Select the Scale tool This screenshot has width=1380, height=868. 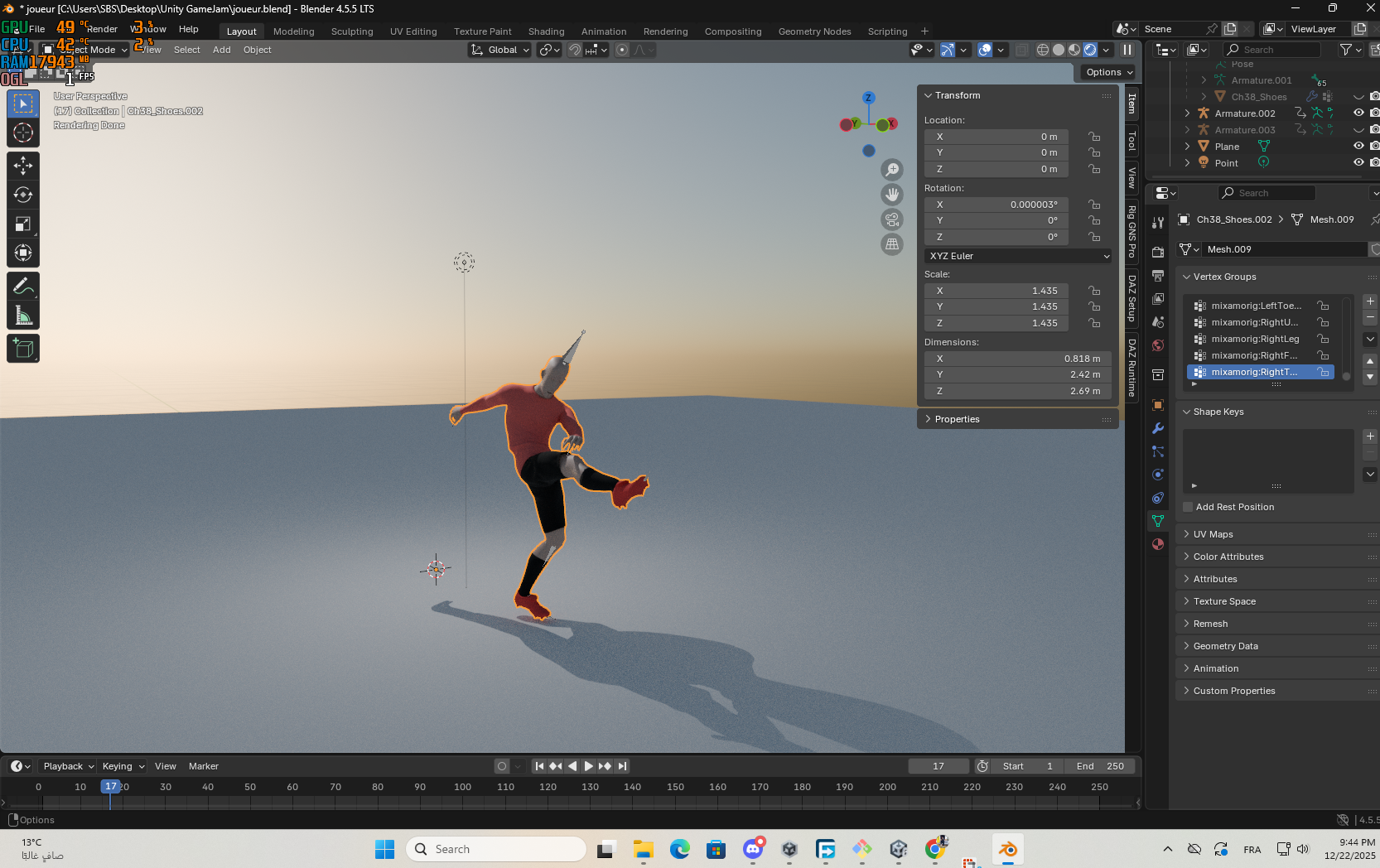23,224
